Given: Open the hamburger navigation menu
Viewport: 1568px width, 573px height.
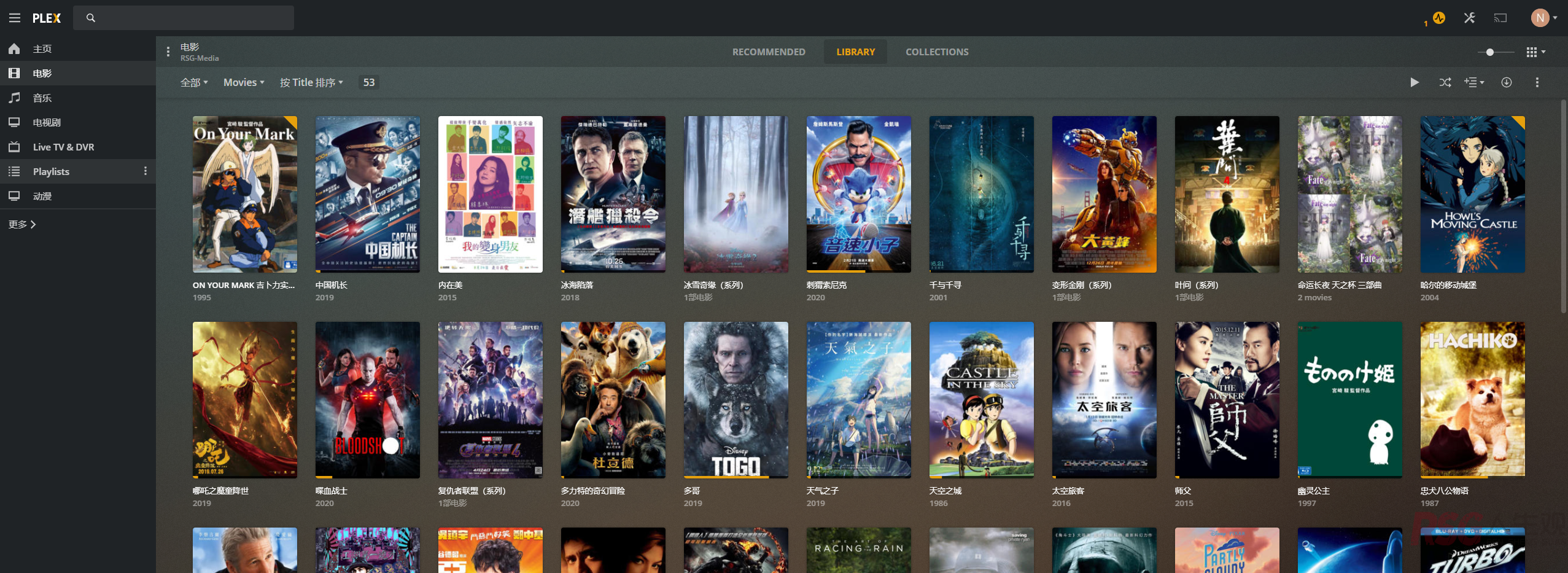Looking at the screenshot, I should coord(15,18).
